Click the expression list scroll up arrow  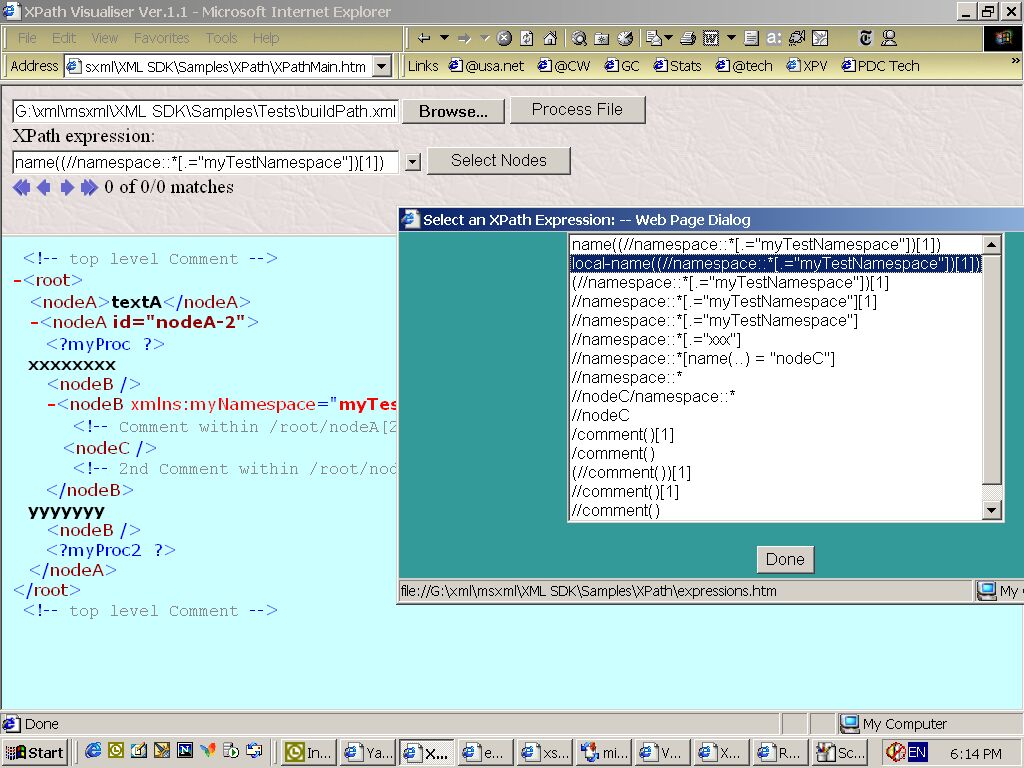(x=991, y=245)
